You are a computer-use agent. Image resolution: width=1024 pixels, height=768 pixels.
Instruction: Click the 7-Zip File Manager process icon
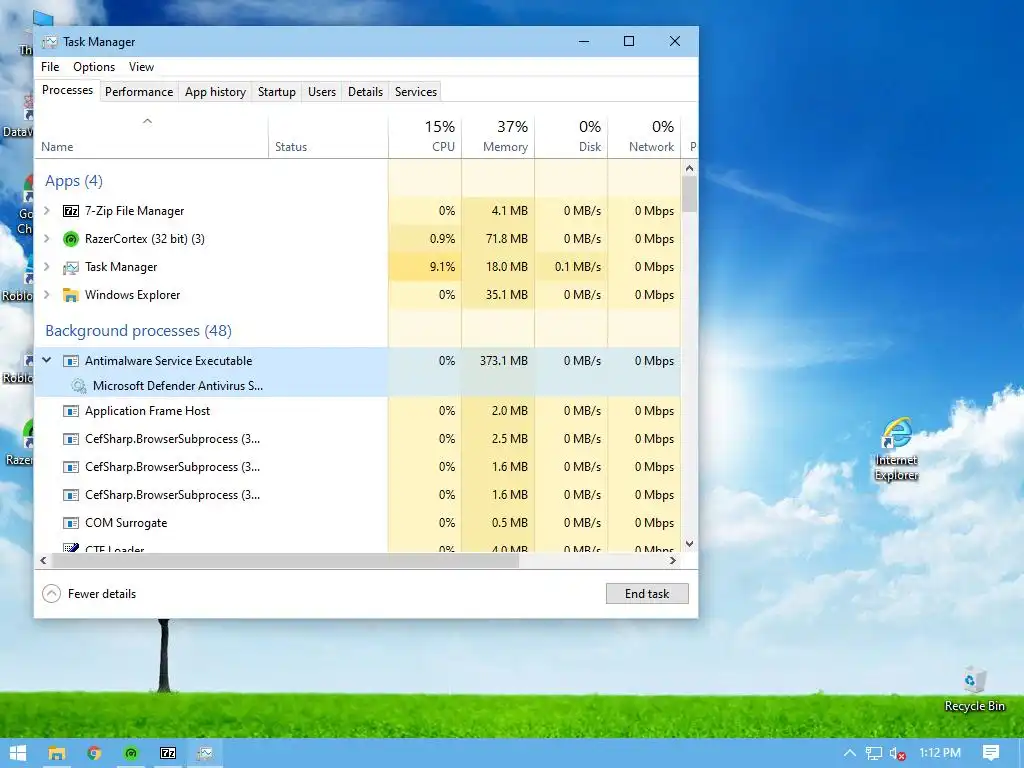tap(71, 211)
